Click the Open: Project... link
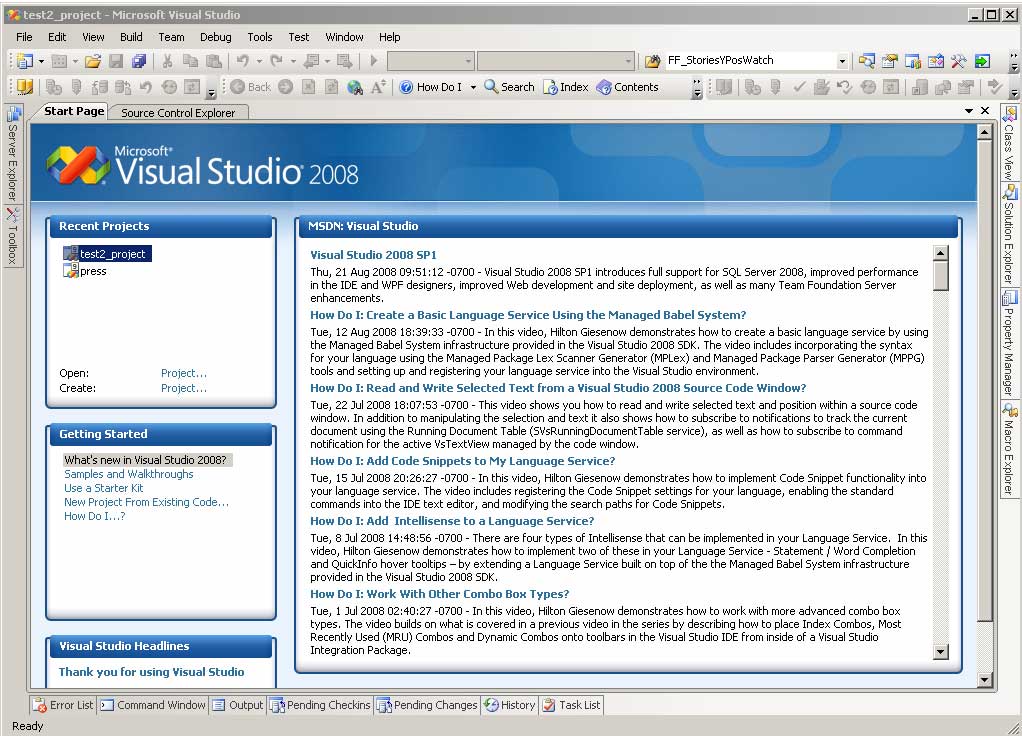Screen dimensions: 1022x736 click(184, 373)
